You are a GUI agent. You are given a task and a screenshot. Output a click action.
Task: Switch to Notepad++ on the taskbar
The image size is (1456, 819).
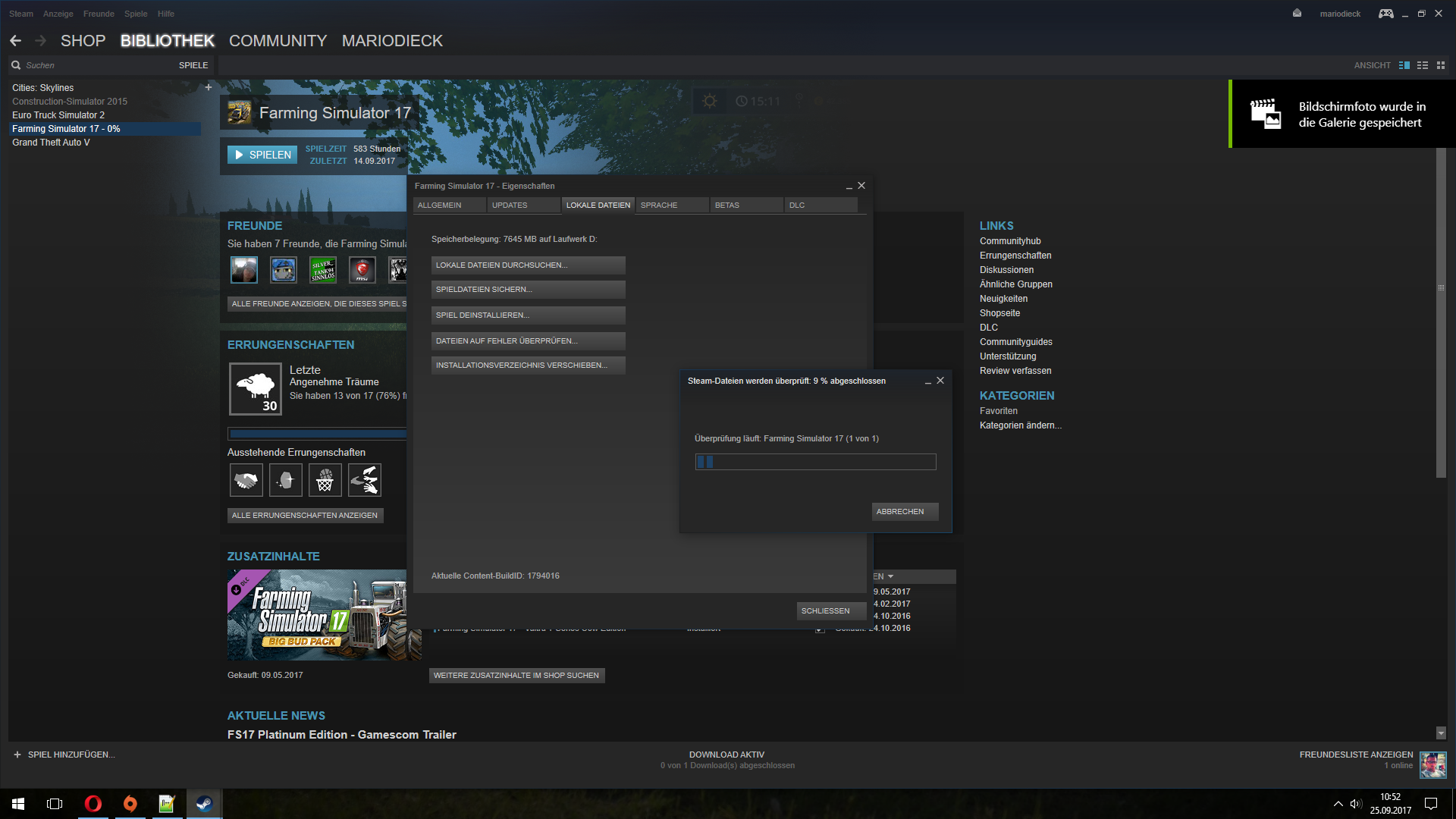[167, 804]
